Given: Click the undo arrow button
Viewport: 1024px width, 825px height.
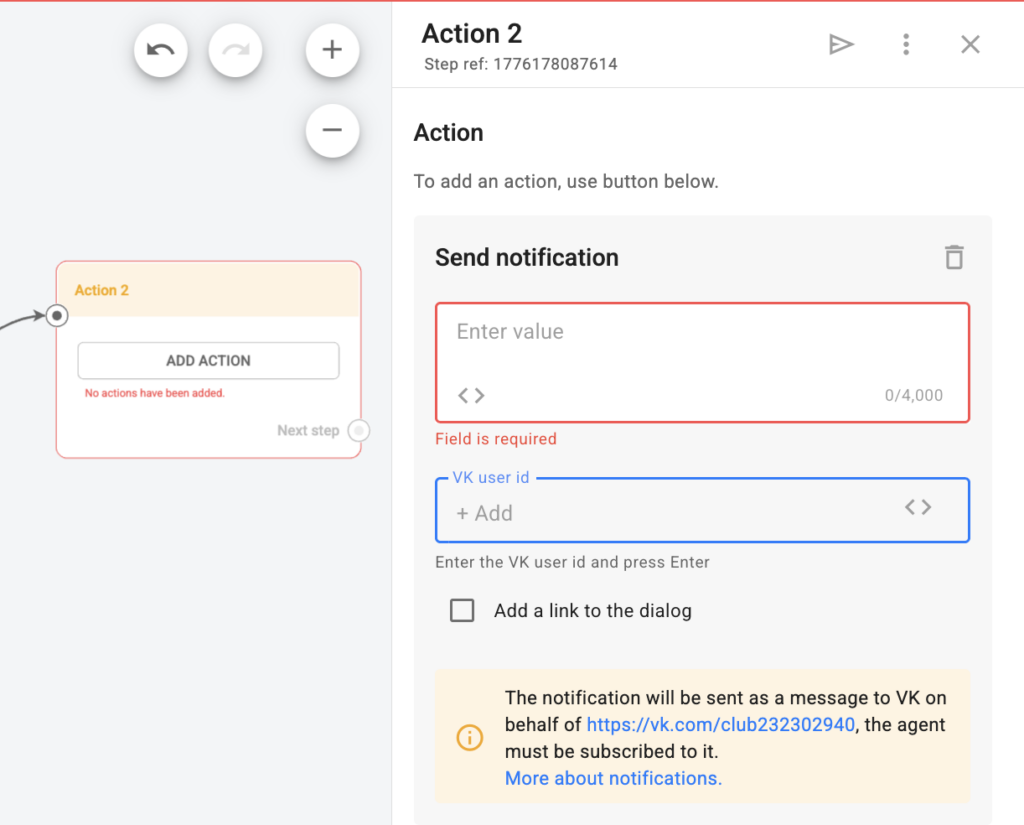Looking at the screenshot, I should pyautogui.click(x=161, y=49).
